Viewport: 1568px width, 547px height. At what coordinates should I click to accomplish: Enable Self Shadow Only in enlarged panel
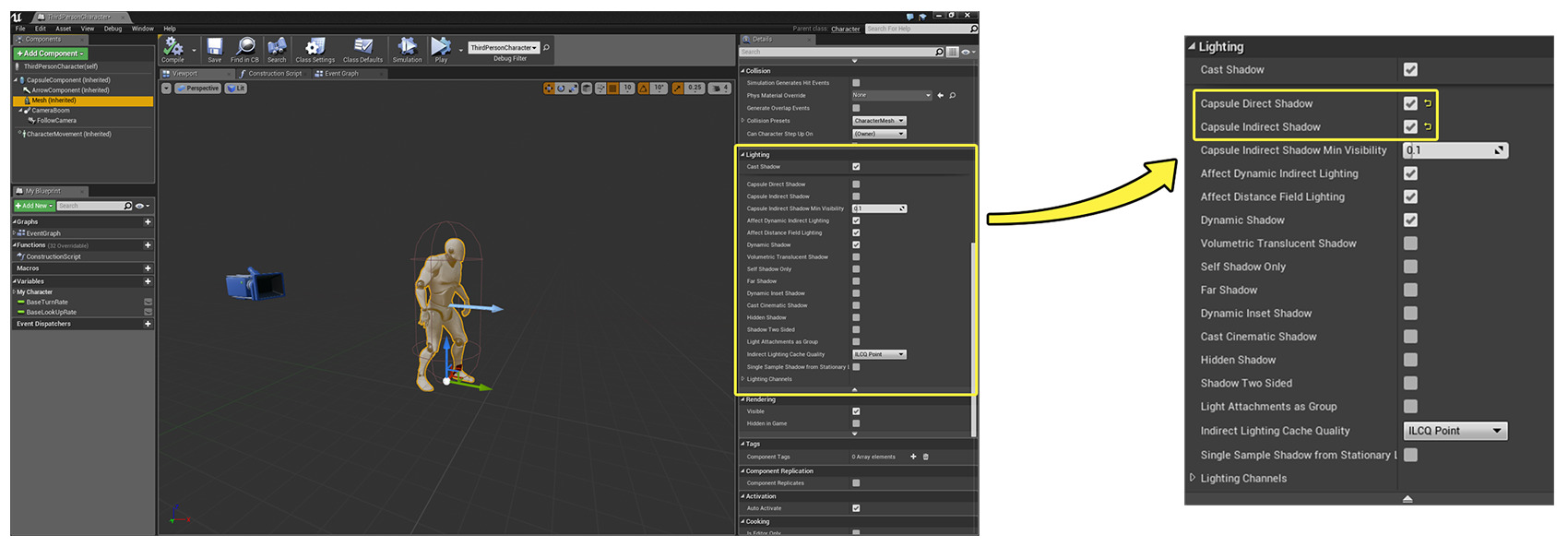pos(1410,267)
